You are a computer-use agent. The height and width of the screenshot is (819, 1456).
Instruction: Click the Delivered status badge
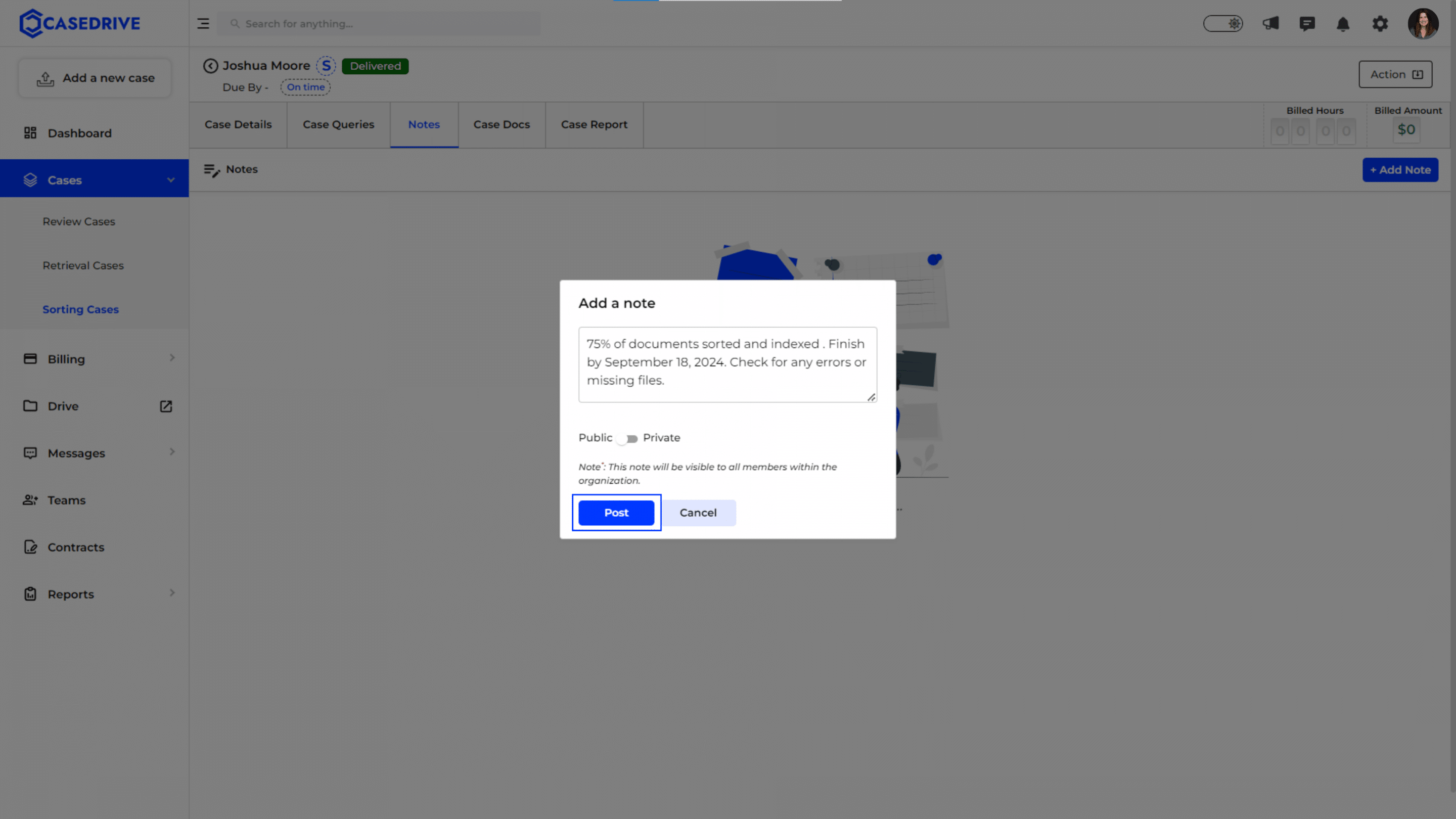(x=375, y=66)
